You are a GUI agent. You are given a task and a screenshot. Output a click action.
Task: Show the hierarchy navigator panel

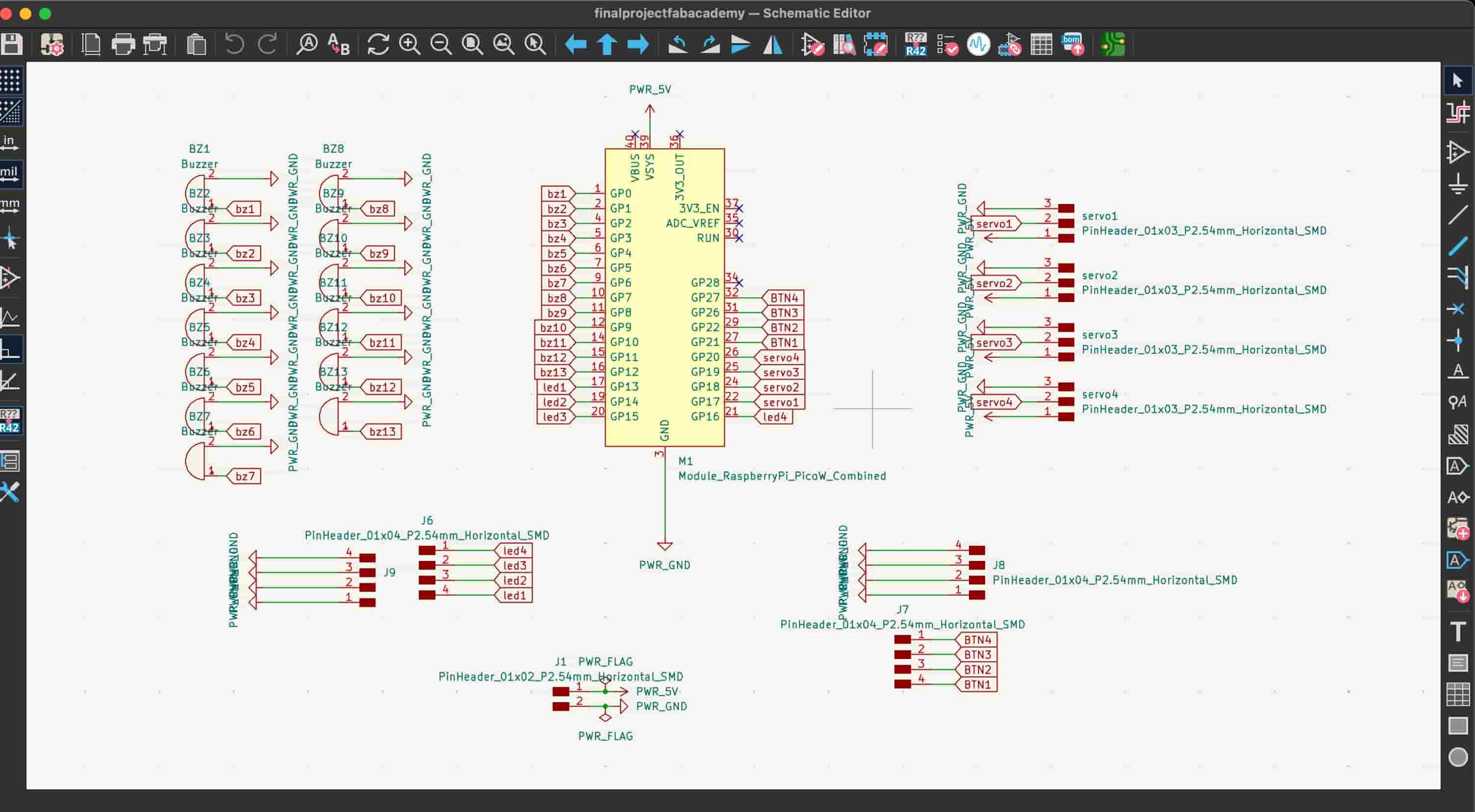coord(10,460)
